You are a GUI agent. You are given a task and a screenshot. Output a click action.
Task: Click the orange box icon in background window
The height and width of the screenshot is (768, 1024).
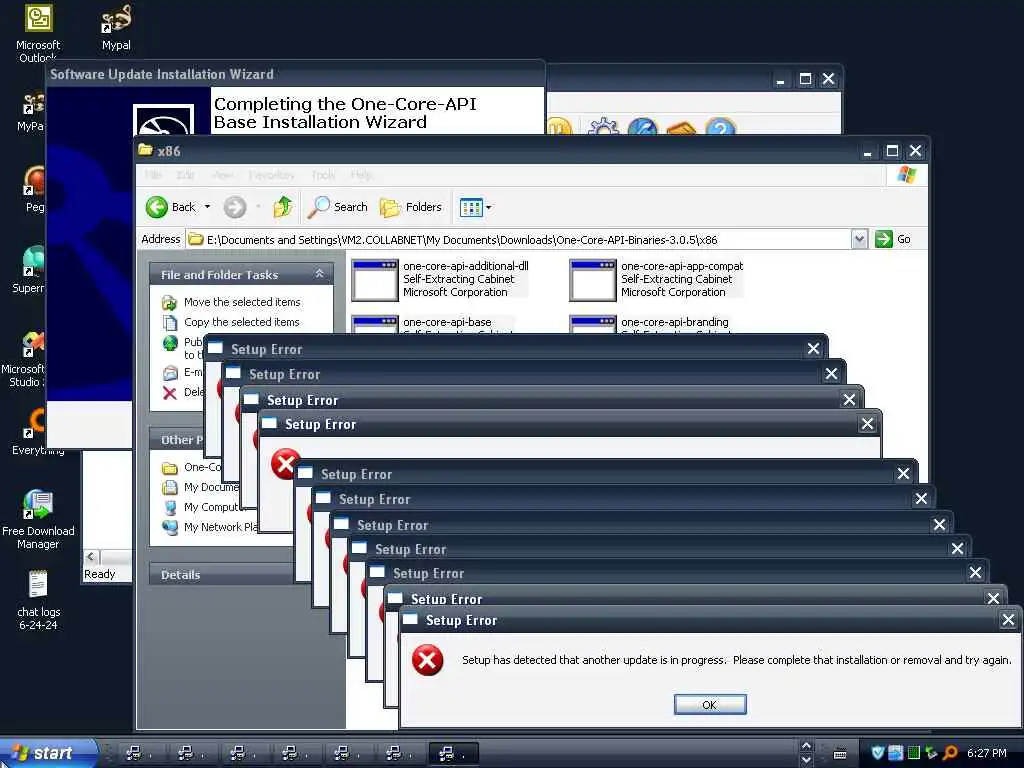coord(681,127)
